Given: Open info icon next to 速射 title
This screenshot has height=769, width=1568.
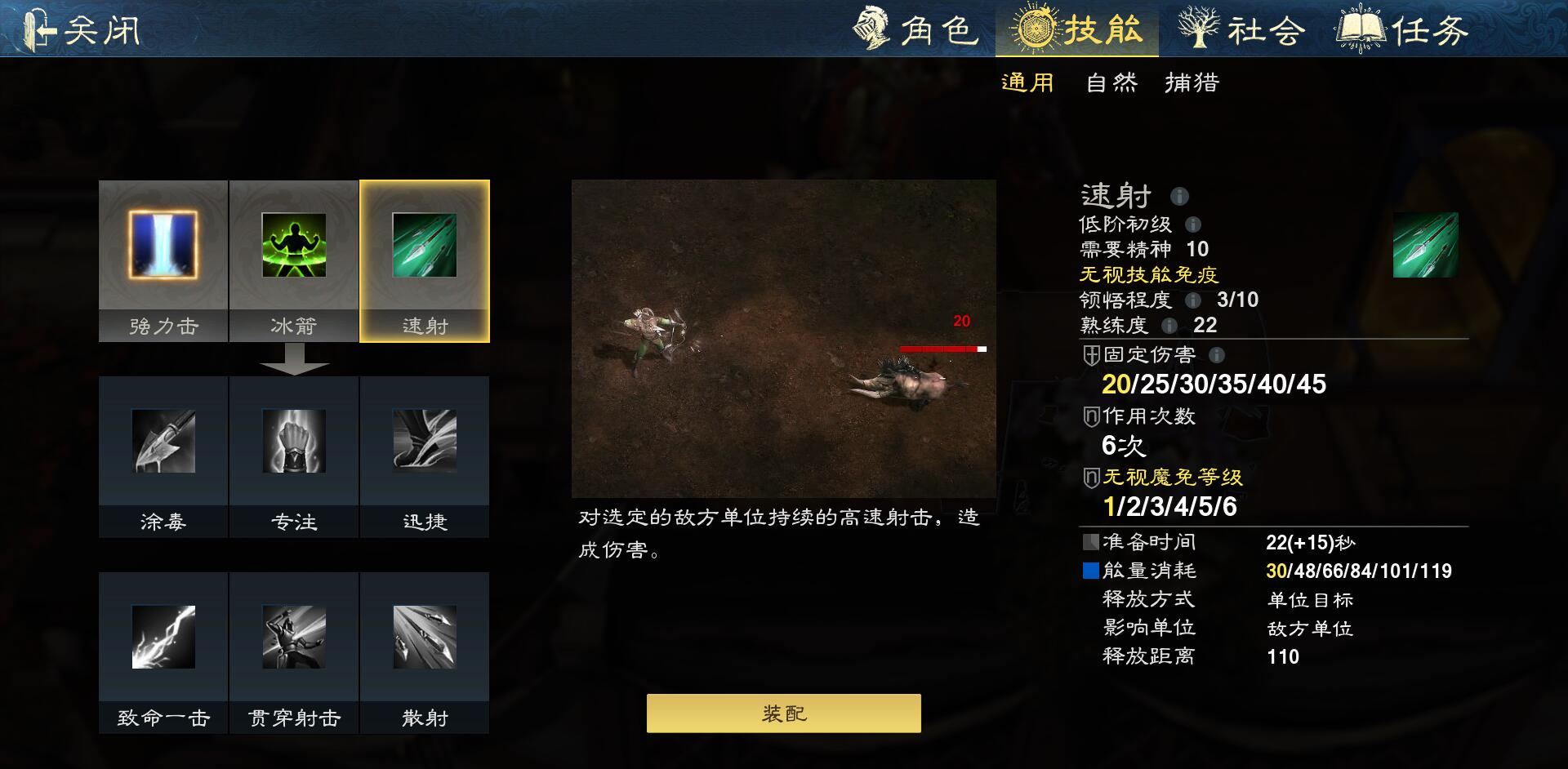Looking at the screenshot, I should pyautogui.click(x=1179, y=196).
